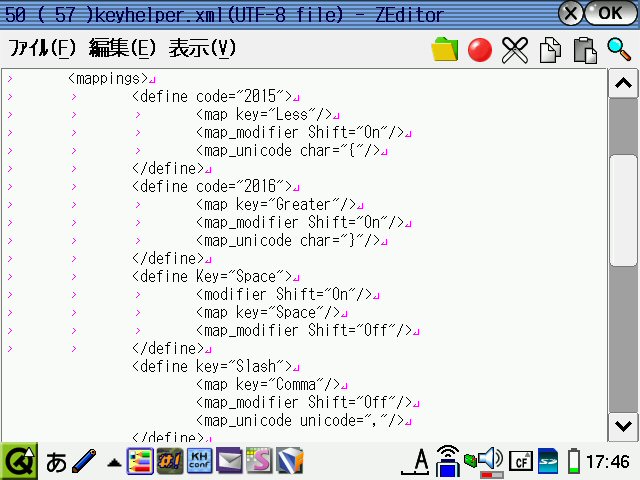The image size is (640, 480).
Task: Click the copy documents icon
Action: click(x=550, y=49)
